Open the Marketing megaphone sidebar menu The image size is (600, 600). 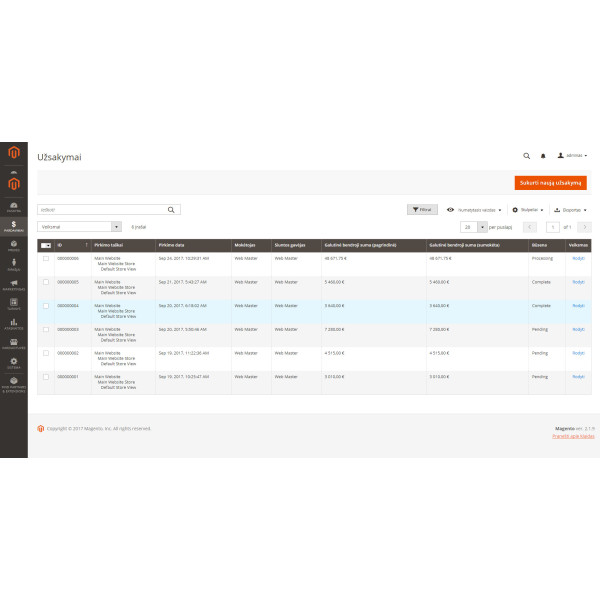point(14,285)
